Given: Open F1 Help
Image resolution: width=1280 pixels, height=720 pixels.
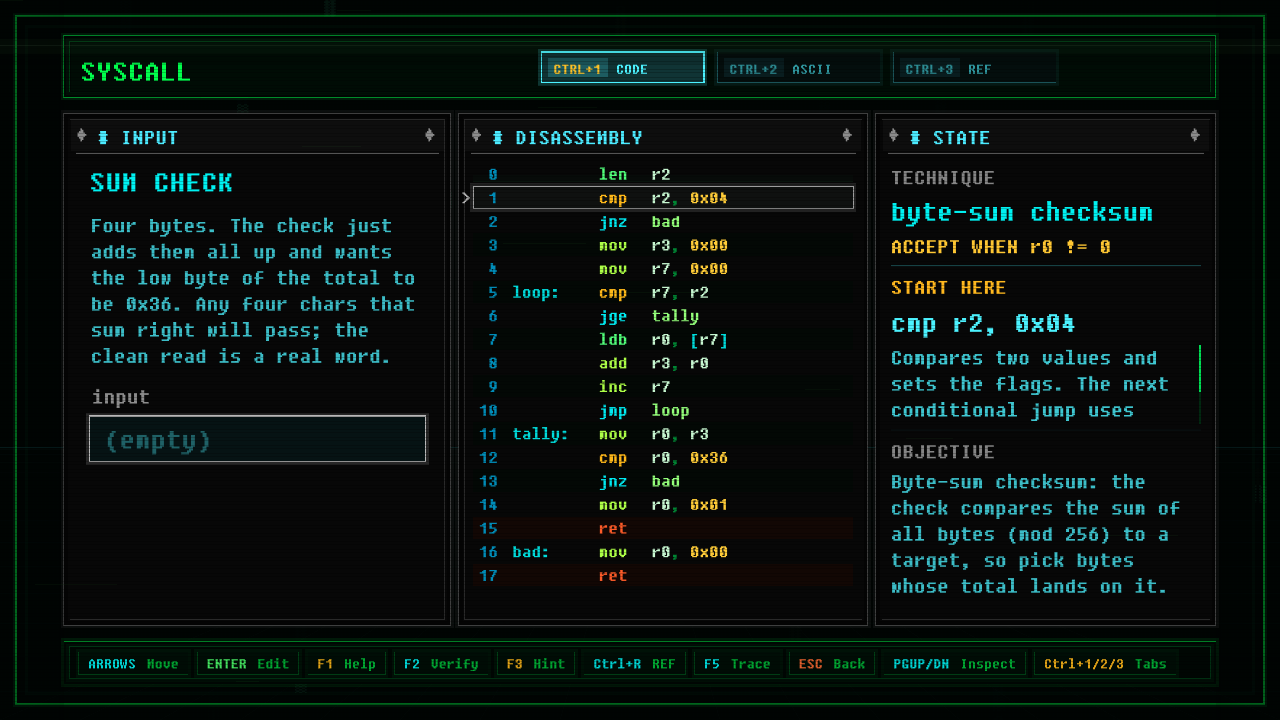Looking at the screenshot, I should click(346, 664).
